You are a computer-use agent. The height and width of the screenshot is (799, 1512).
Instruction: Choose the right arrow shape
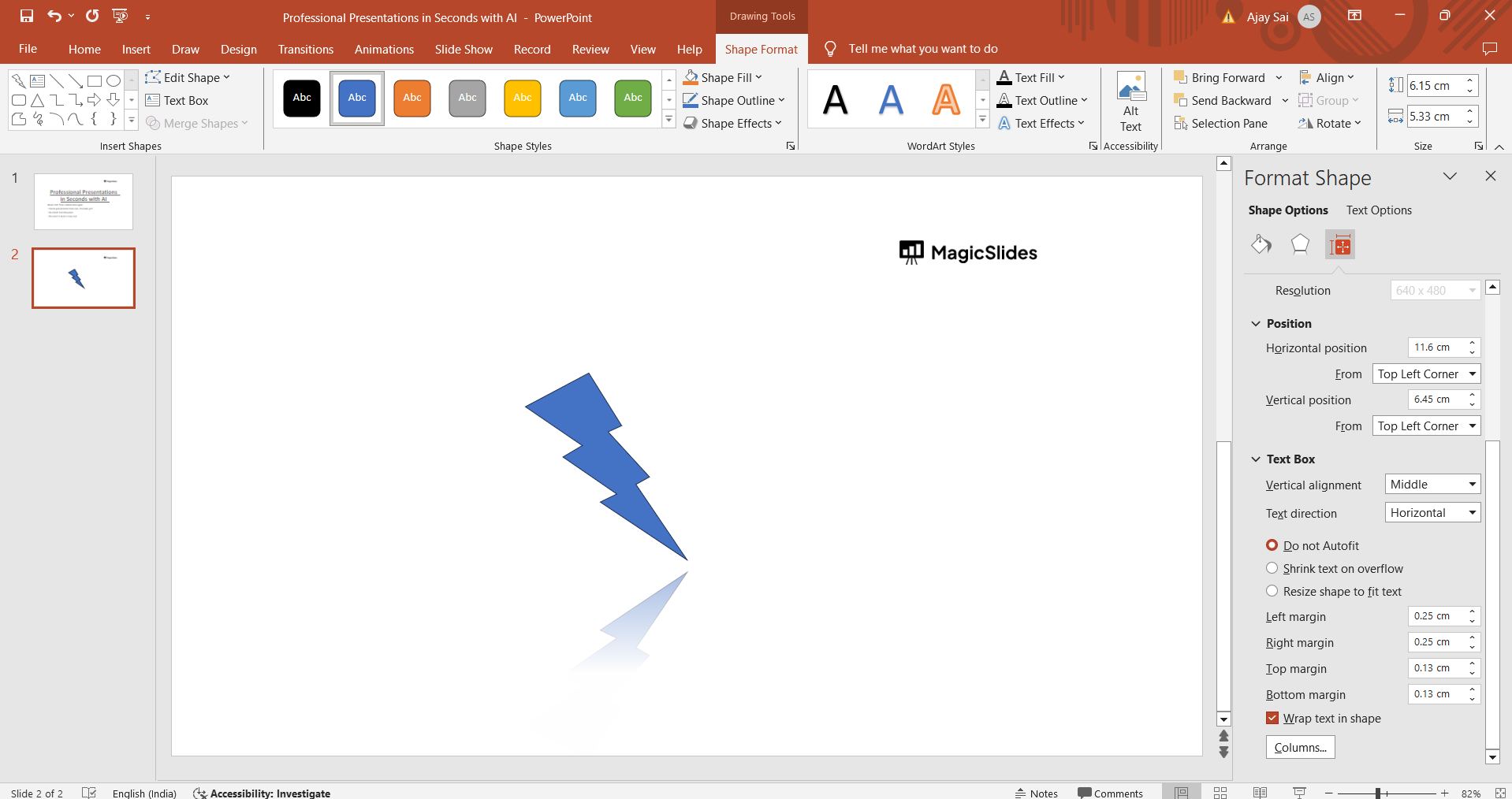point(95,100)
